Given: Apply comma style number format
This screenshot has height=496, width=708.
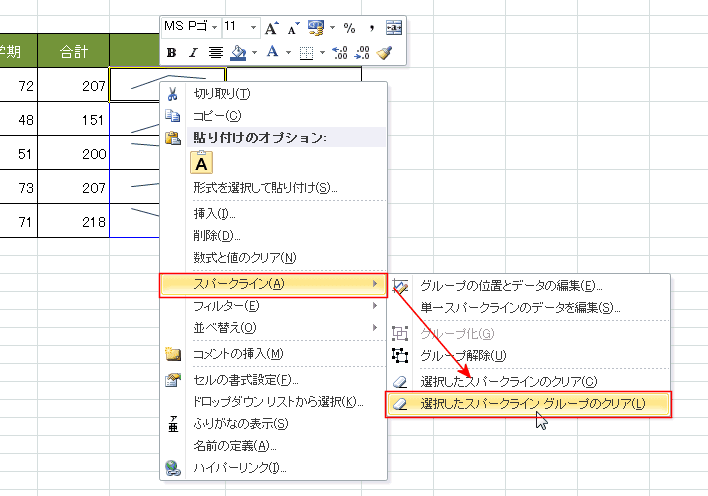Looking at the screenshot, I should pyautogui.click(x=372, y=27).
